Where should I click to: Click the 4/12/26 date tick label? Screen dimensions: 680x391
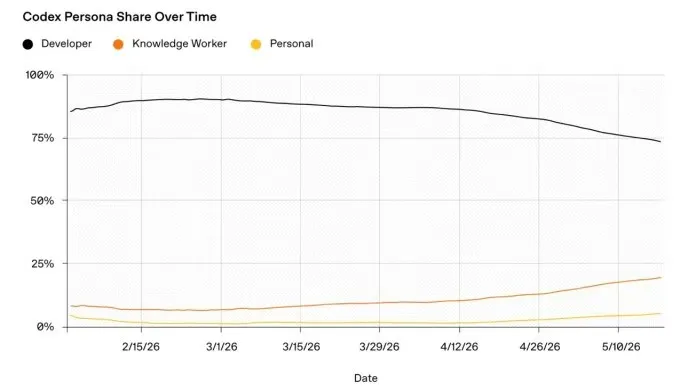(x=460, y=347)
